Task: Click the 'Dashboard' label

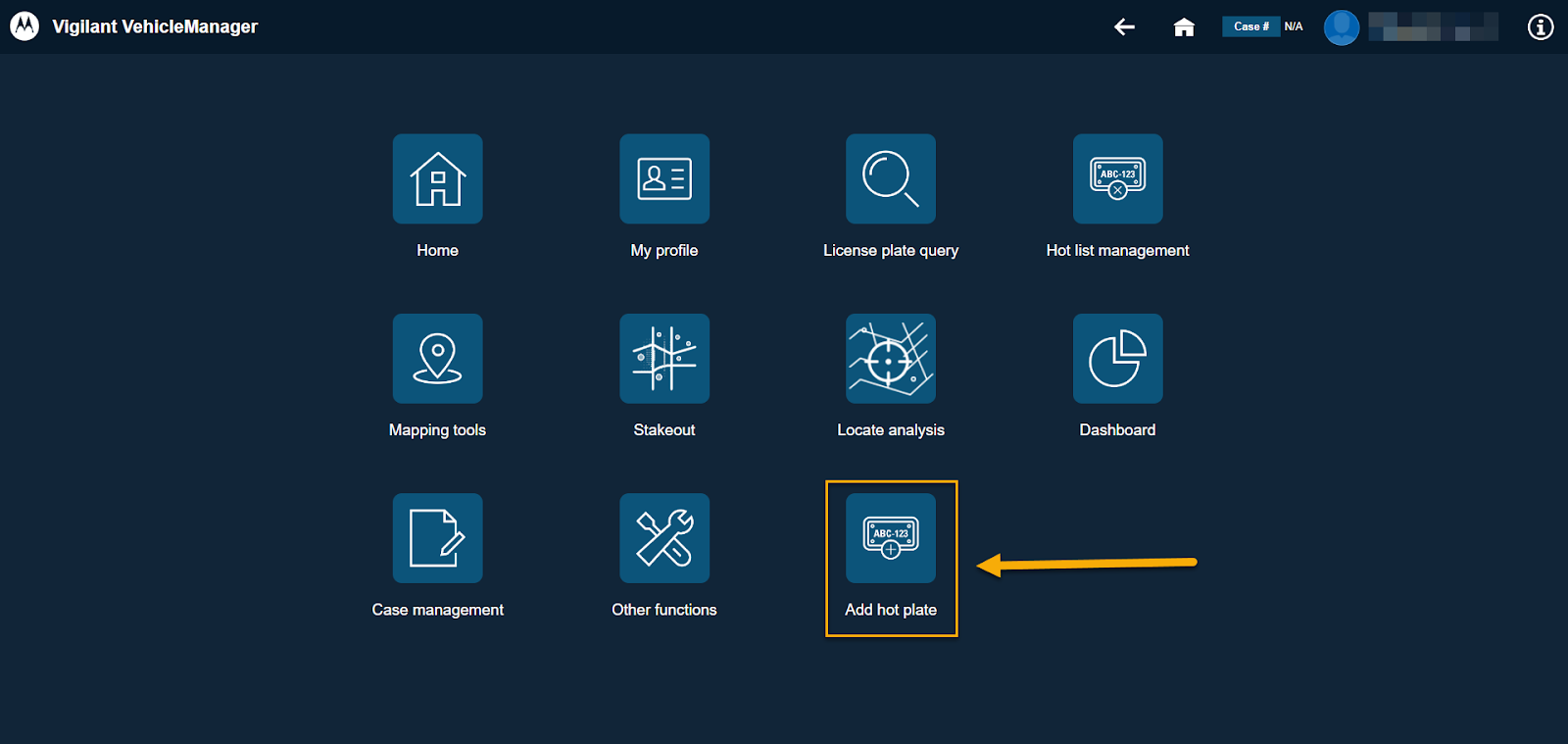Action: [1117, 429]
